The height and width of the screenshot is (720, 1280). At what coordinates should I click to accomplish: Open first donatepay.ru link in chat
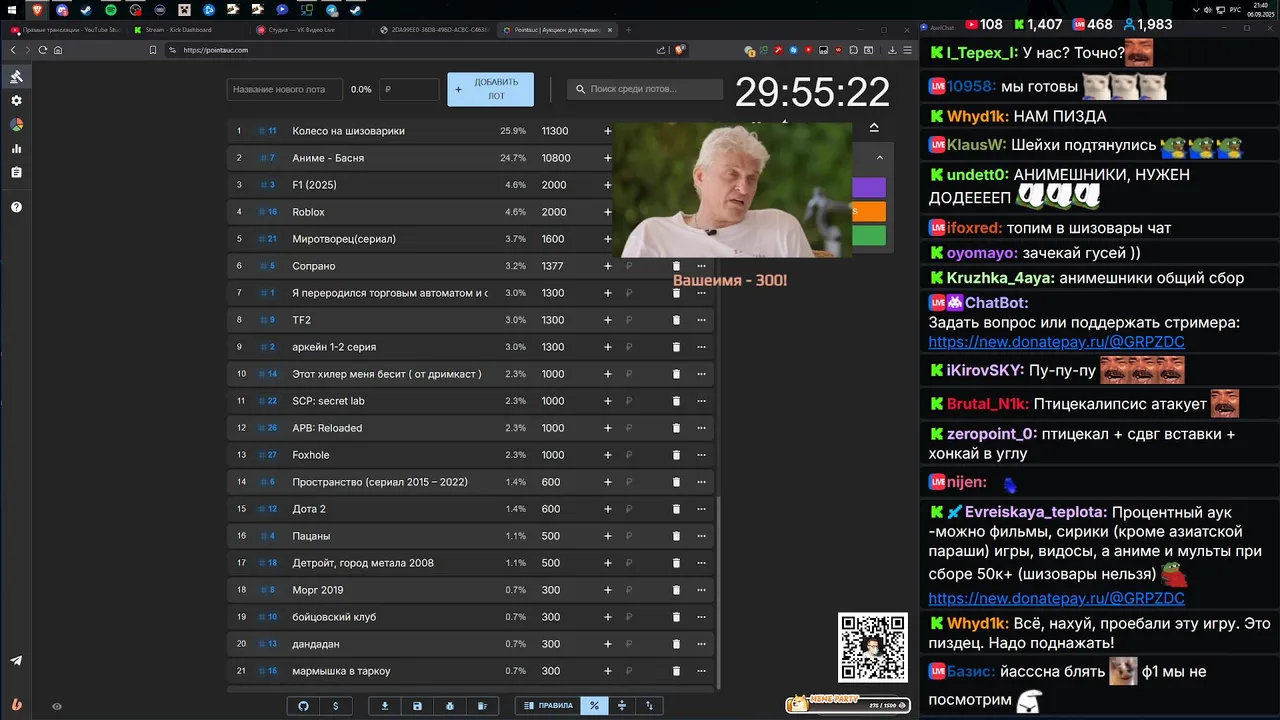[1056, 342]
